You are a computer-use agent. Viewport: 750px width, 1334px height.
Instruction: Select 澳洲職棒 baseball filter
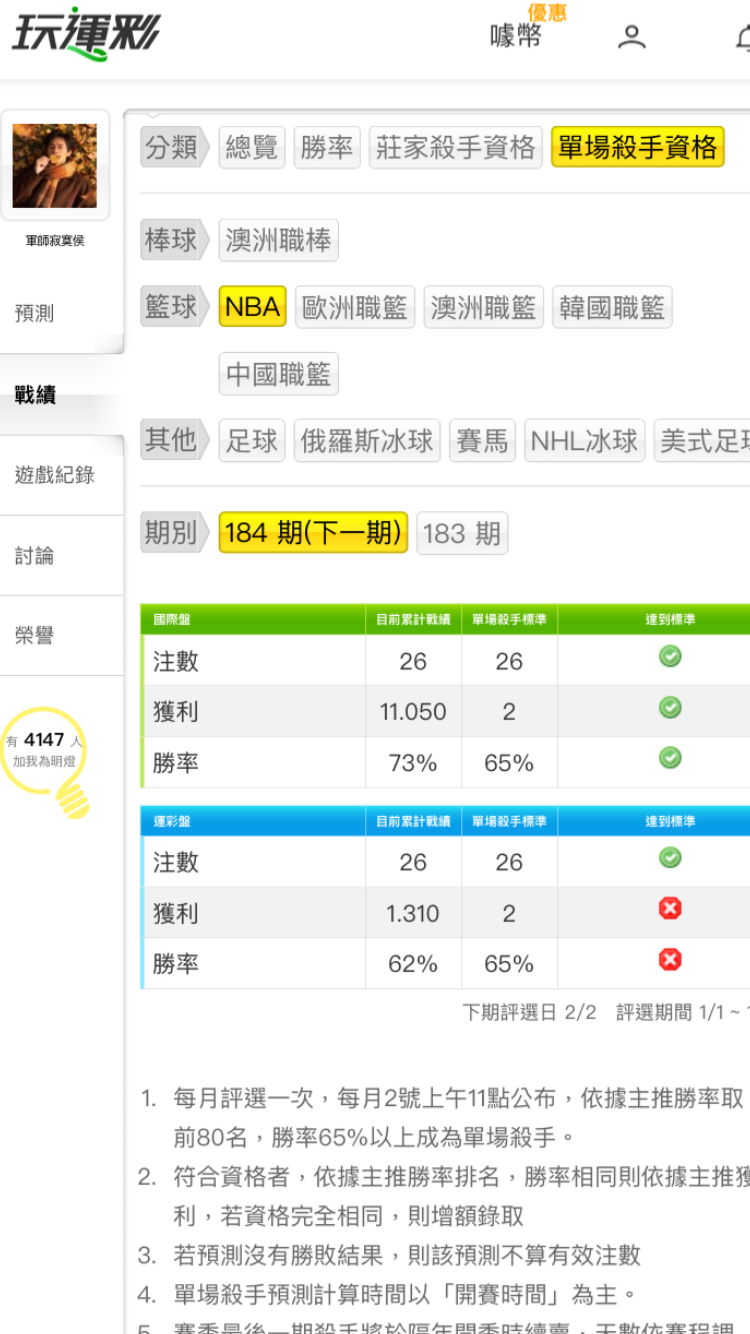pos(278,240)
